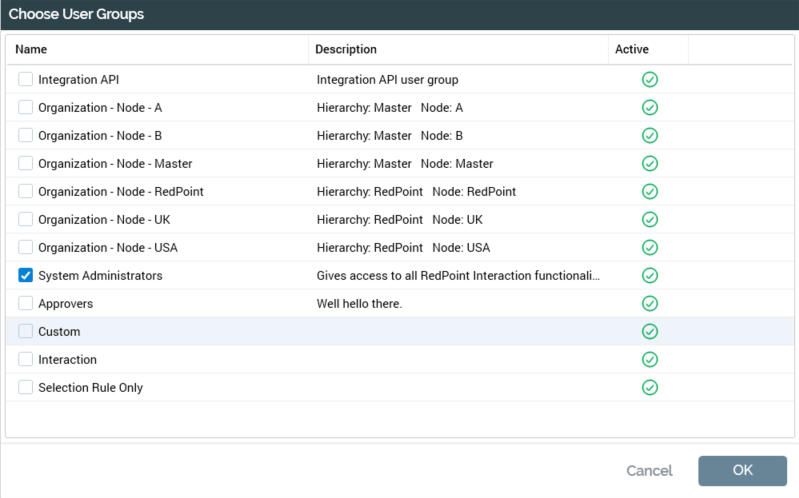Select the Organization - Node - RedPoint row description

point(416,192)
